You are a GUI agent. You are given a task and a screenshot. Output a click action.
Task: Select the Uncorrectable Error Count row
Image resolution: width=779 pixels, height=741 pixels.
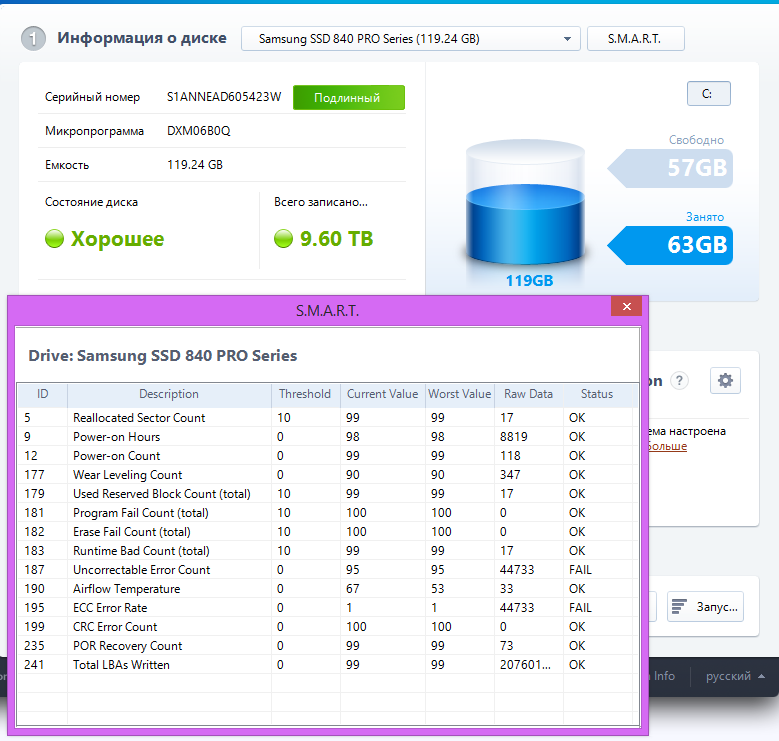(141, 570)
